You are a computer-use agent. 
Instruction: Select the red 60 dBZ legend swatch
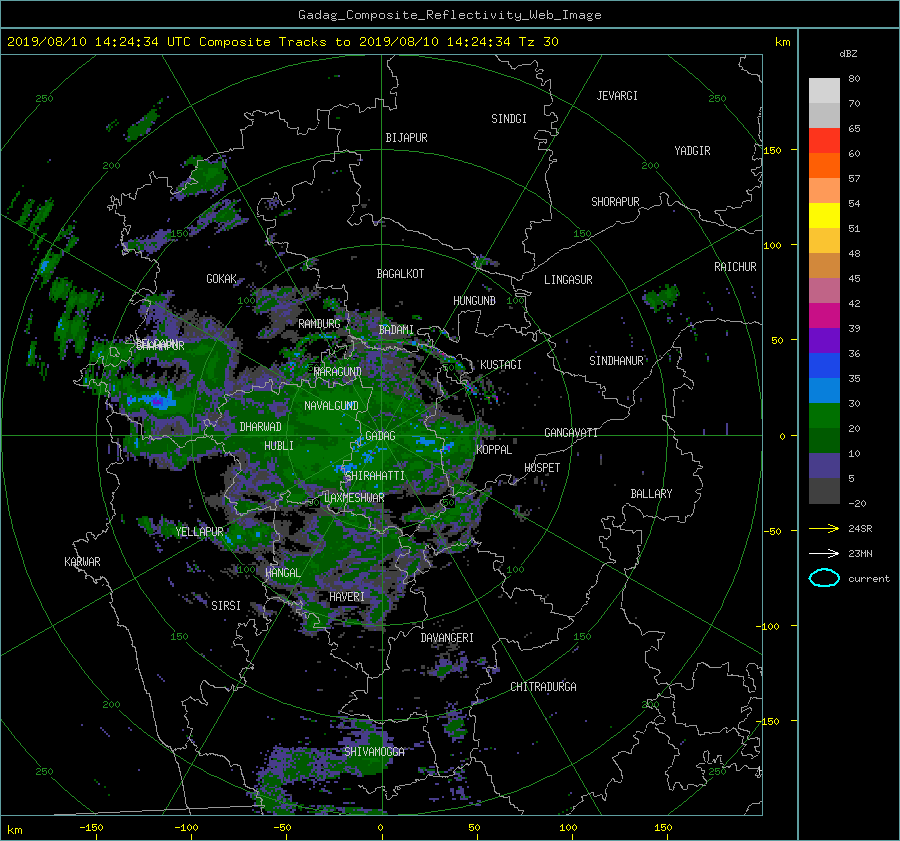point(824,140)
